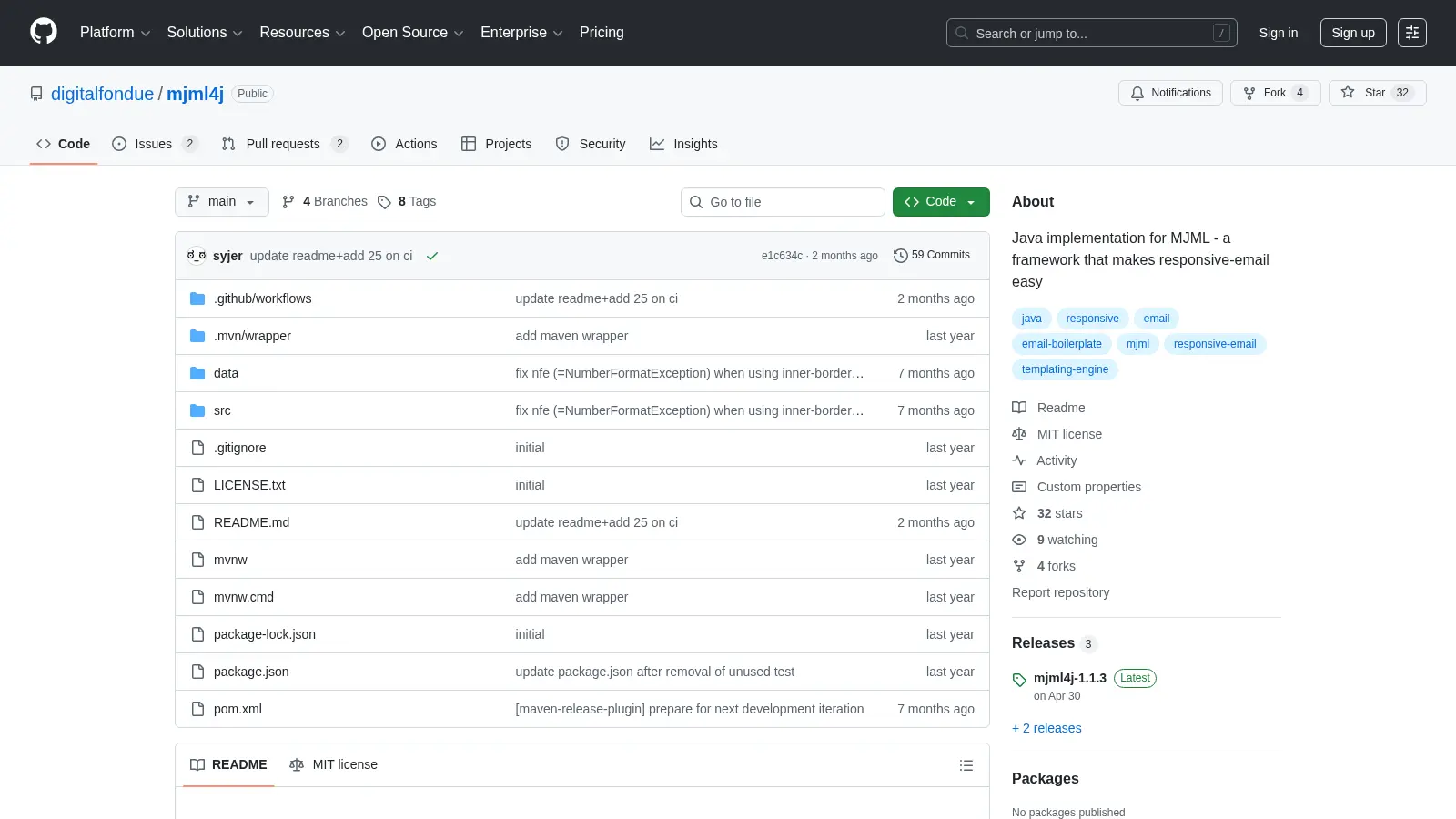Open the digitalfondue owner link
1456x819 pixels.
click(102, 94)
